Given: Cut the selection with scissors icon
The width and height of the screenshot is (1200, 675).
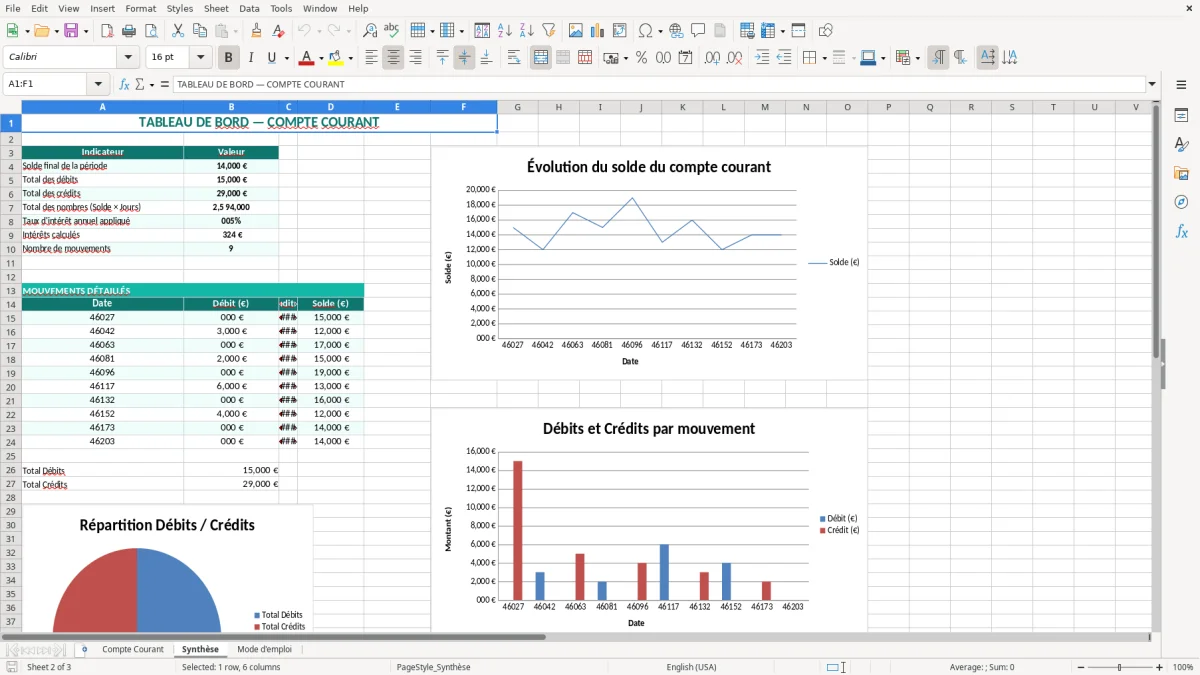Looking at the screenshot, I should (178, 31).
